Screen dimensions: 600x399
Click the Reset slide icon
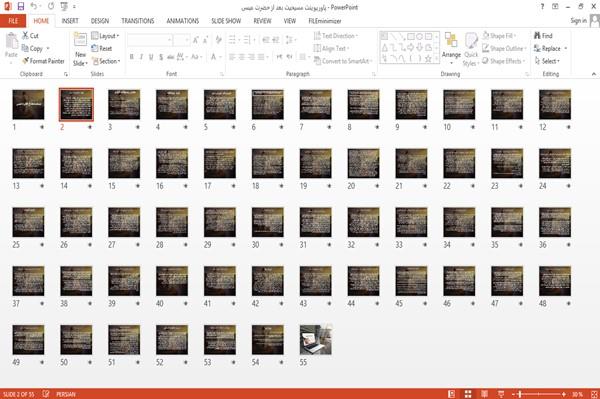coord(95,48)
